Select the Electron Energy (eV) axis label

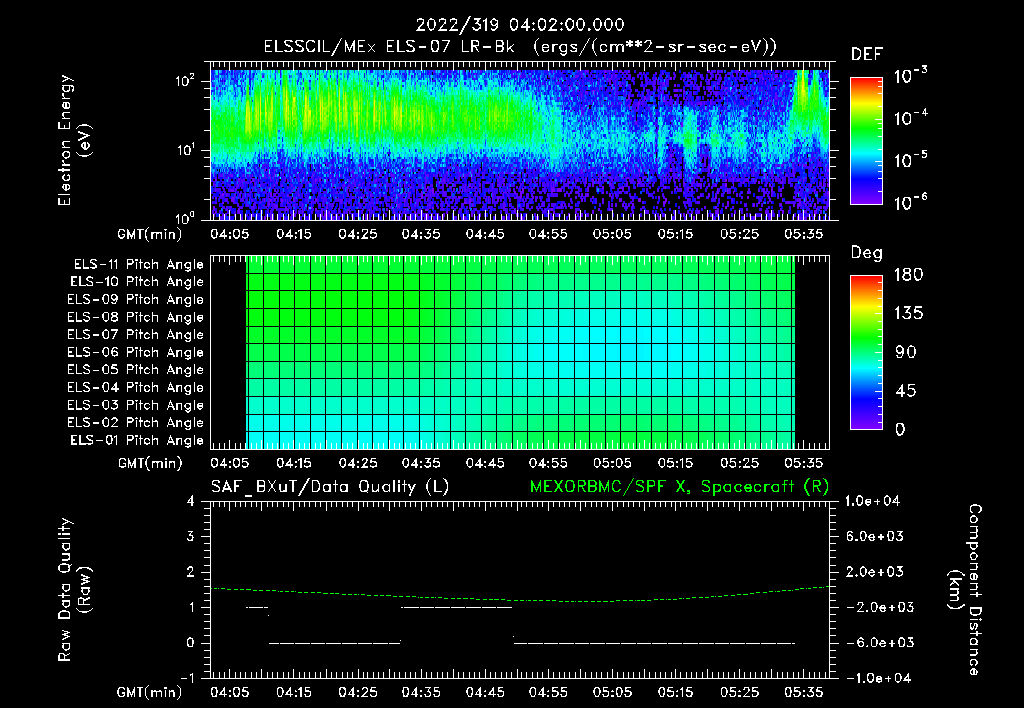coord(74,140)
